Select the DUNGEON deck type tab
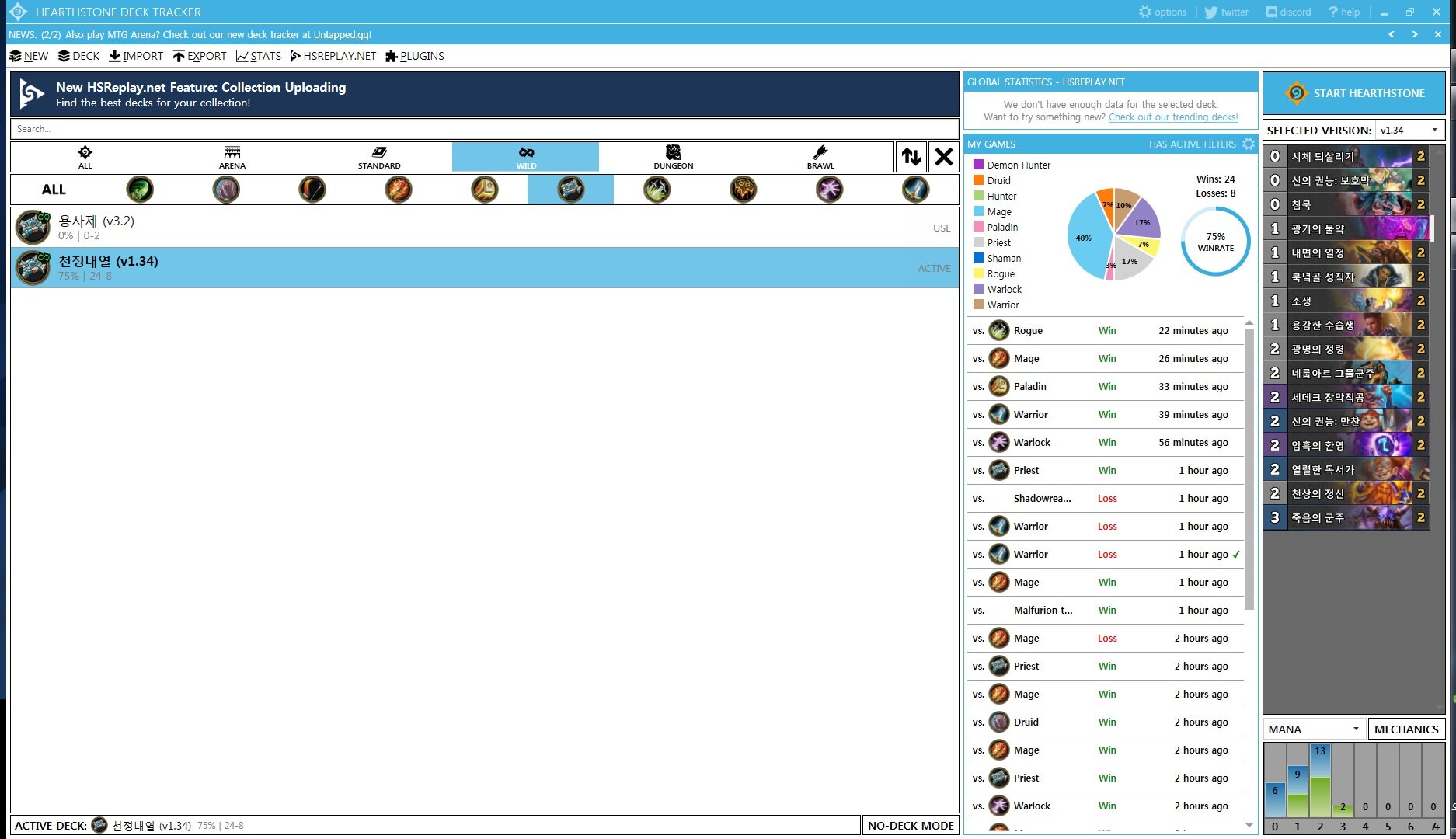 pyautogui.click(x=673, y=157)
